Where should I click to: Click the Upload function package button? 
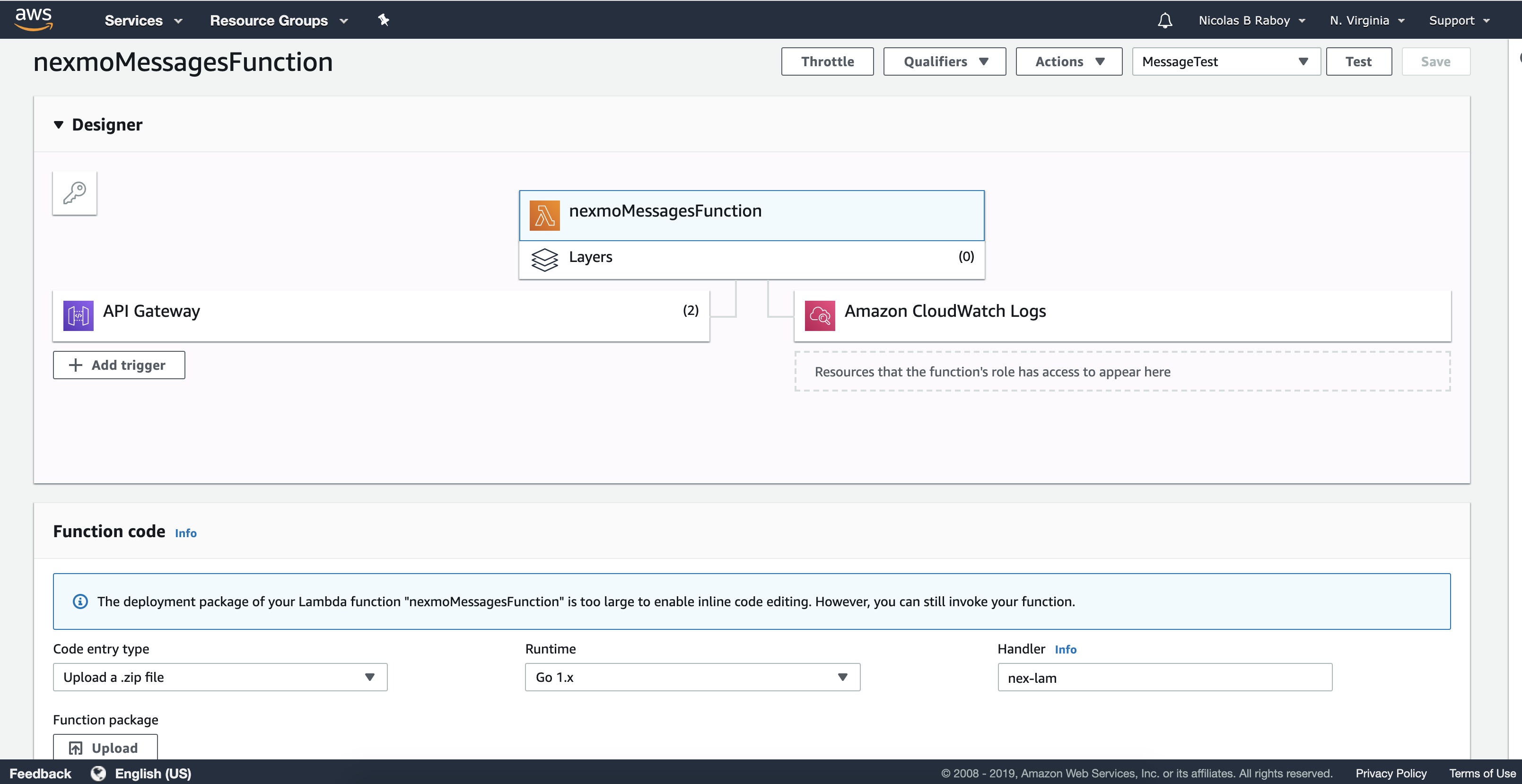tap(105, 748)
